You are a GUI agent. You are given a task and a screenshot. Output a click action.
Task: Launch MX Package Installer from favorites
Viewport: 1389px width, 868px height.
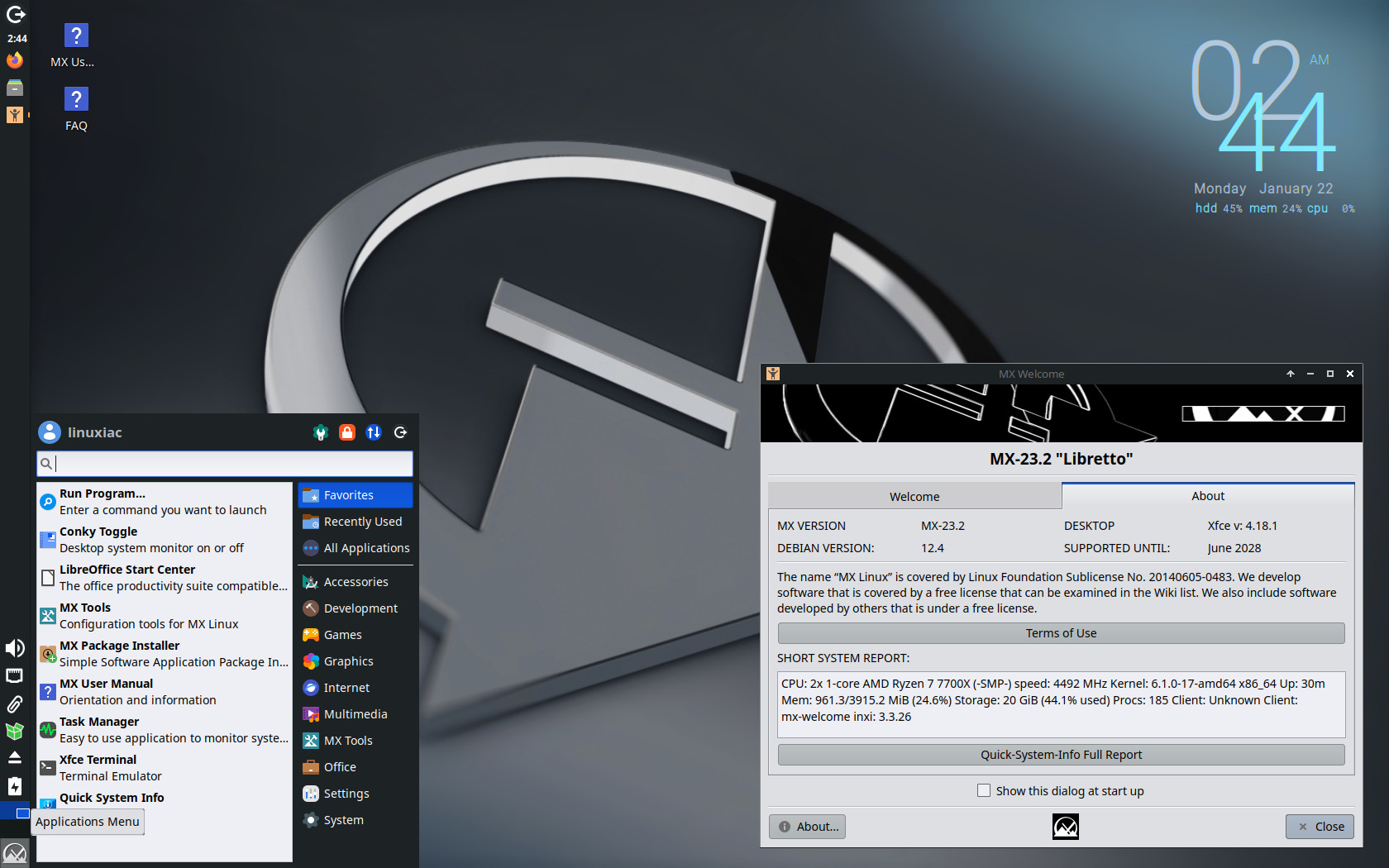165,654
